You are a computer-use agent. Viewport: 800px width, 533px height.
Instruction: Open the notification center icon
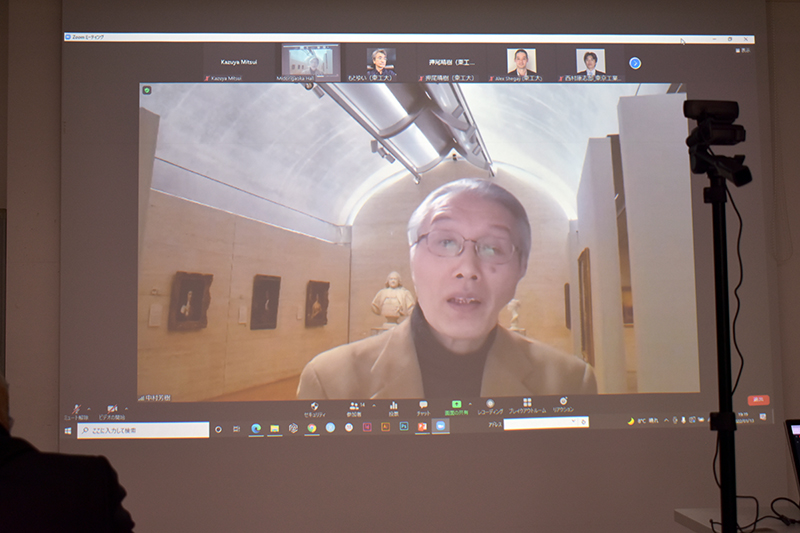(x=763, y=417)
